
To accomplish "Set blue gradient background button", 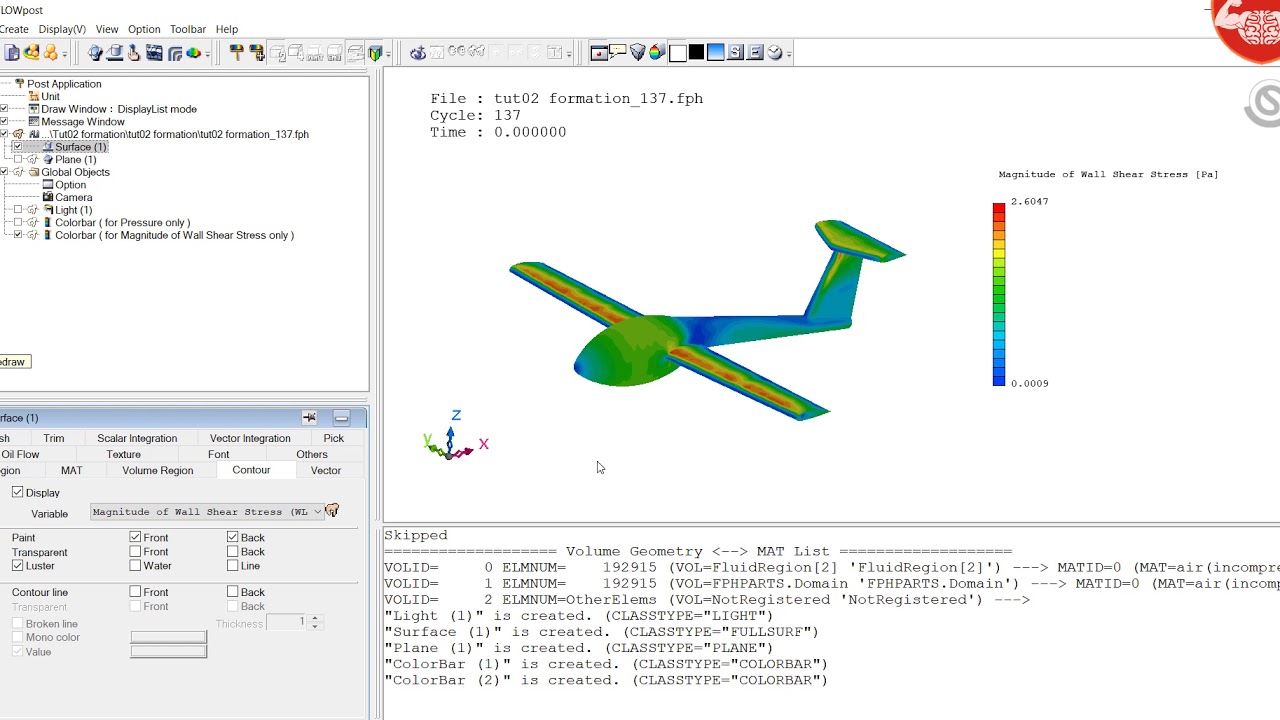I will 715,53.
